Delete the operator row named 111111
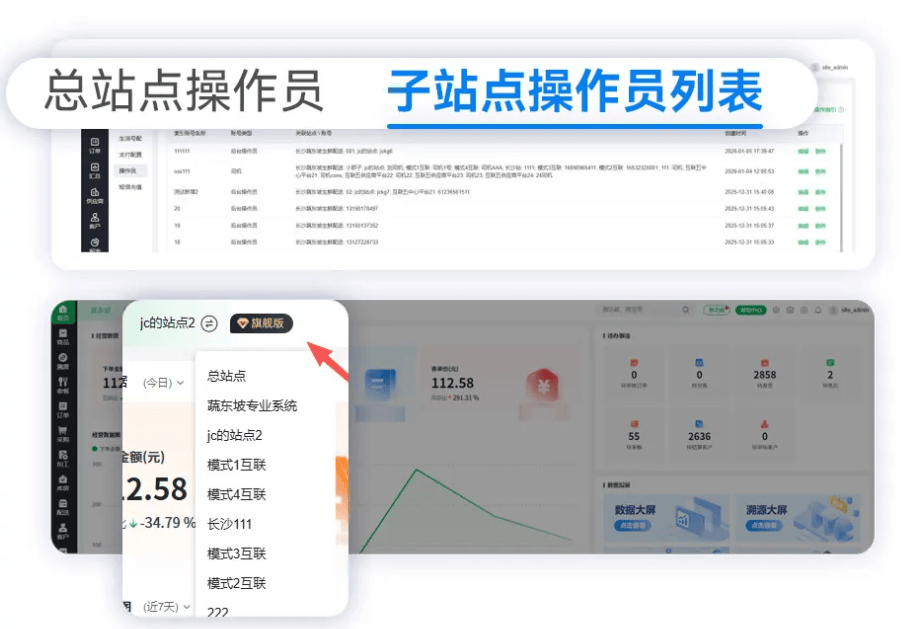Image resolution: width=917 pixels, height=629 pixels. 821,151
